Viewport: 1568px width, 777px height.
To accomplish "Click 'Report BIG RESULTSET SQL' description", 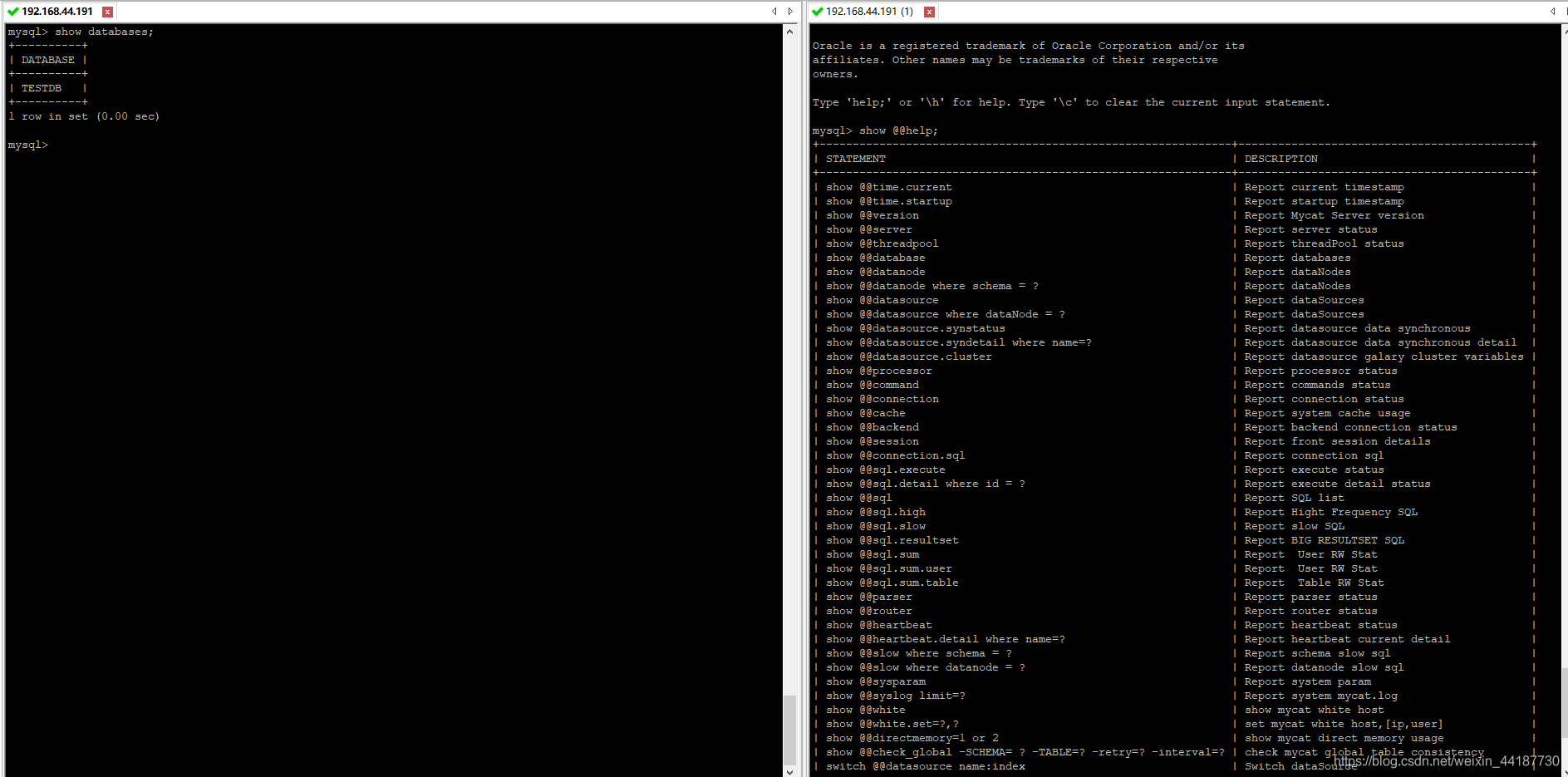I will pyautogui.click(x=1325, y=540).
